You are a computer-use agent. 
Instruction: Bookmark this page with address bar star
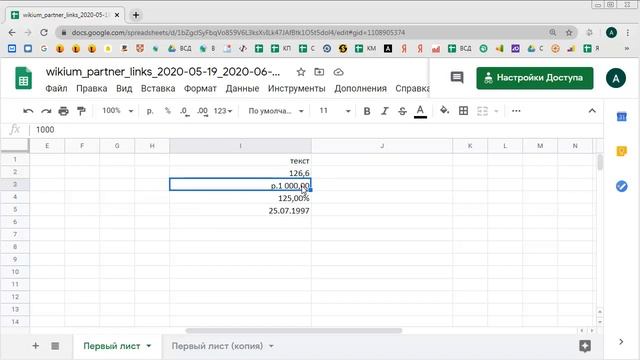(x=569, y=32)
